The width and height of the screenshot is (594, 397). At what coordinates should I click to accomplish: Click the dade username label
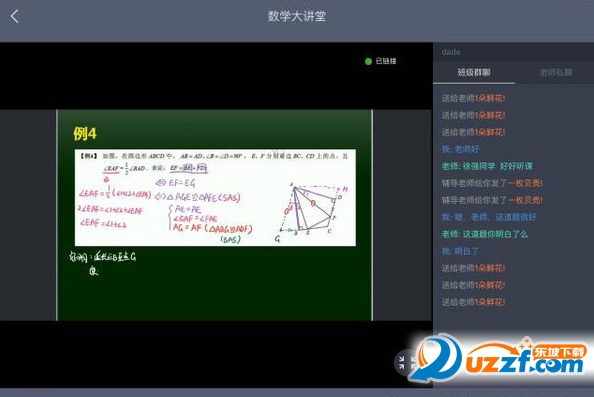(x=451, y=52)
